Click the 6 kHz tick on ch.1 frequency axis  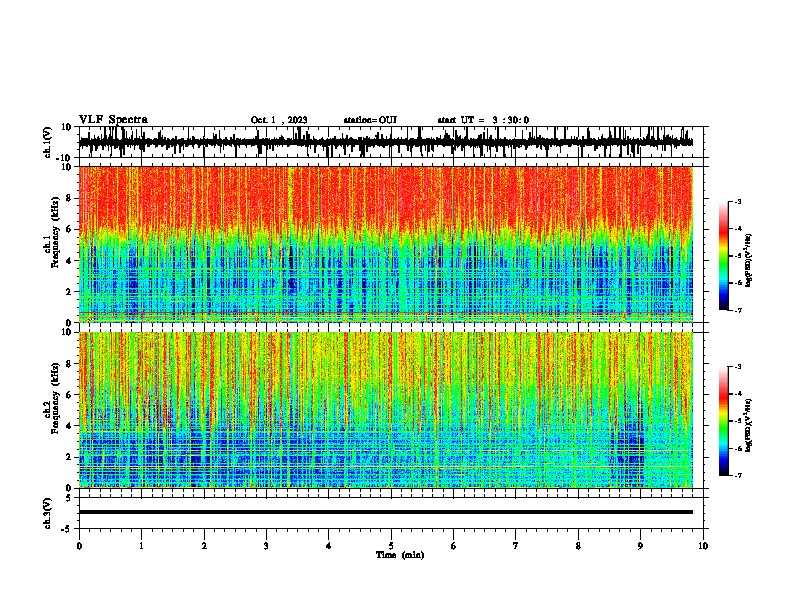[70, 229]
